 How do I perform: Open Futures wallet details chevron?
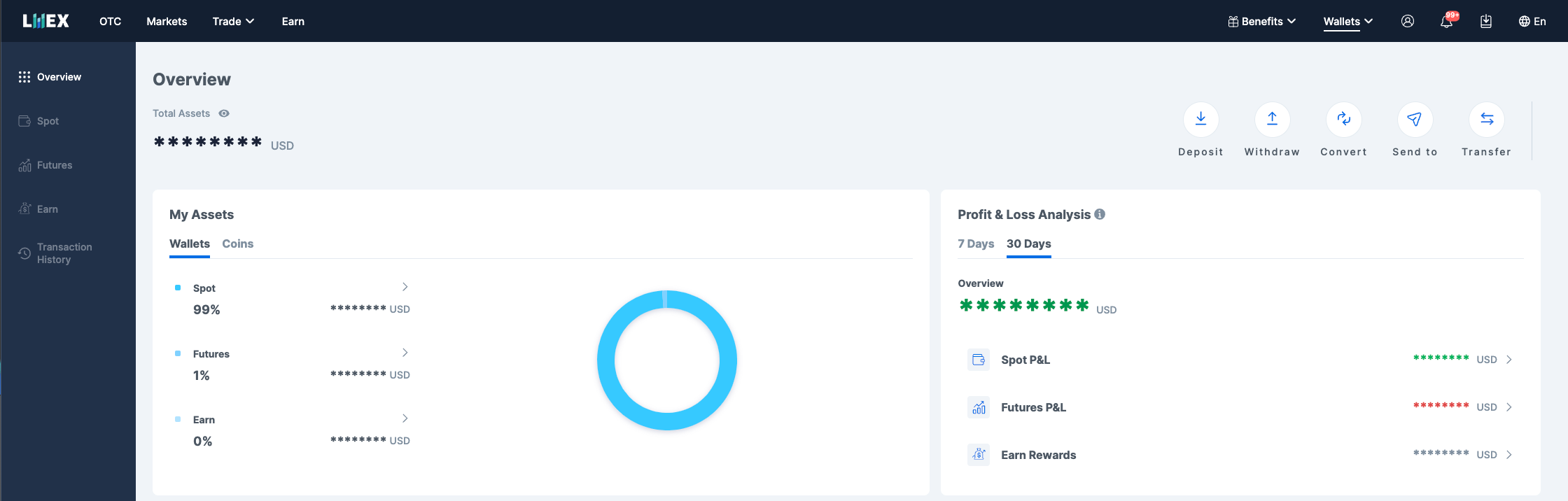(405, 353)
